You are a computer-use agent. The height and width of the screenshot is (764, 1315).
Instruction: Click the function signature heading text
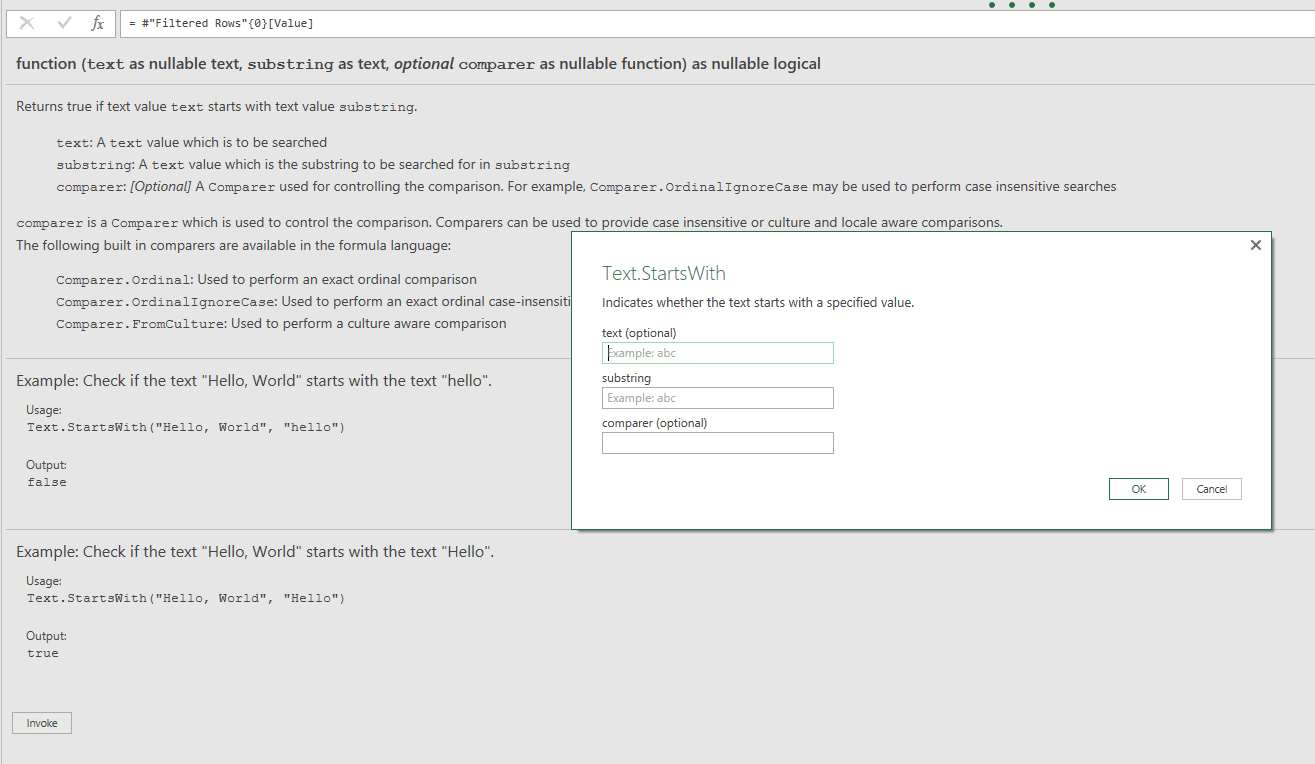click(418, 64)
